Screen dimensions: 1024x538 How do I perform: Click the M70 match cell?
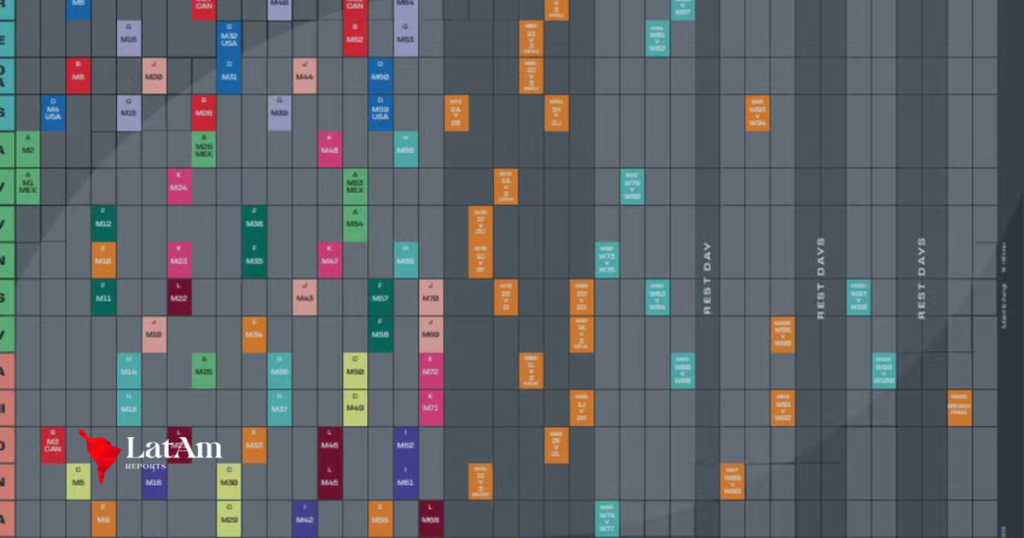pyautogui.click(x=431, y=297)
